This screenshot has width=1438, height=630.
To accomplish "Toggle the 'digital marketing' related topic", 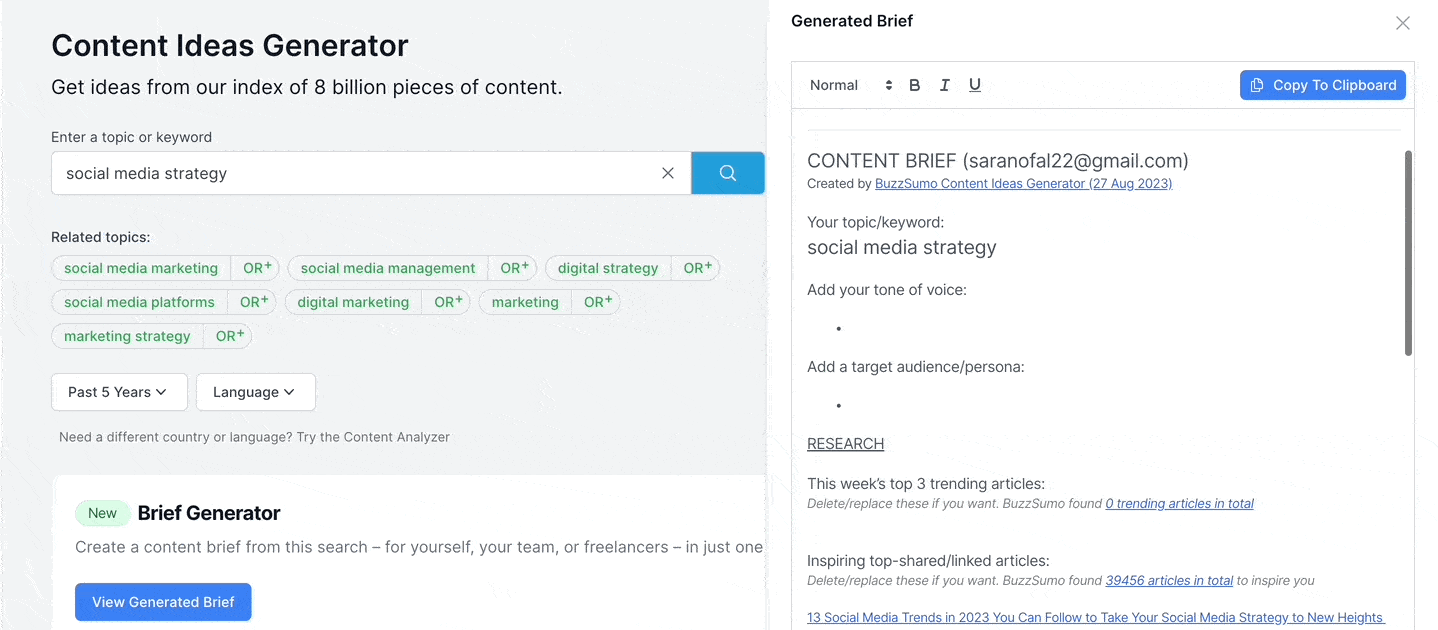I will click(x=352, y=302).
